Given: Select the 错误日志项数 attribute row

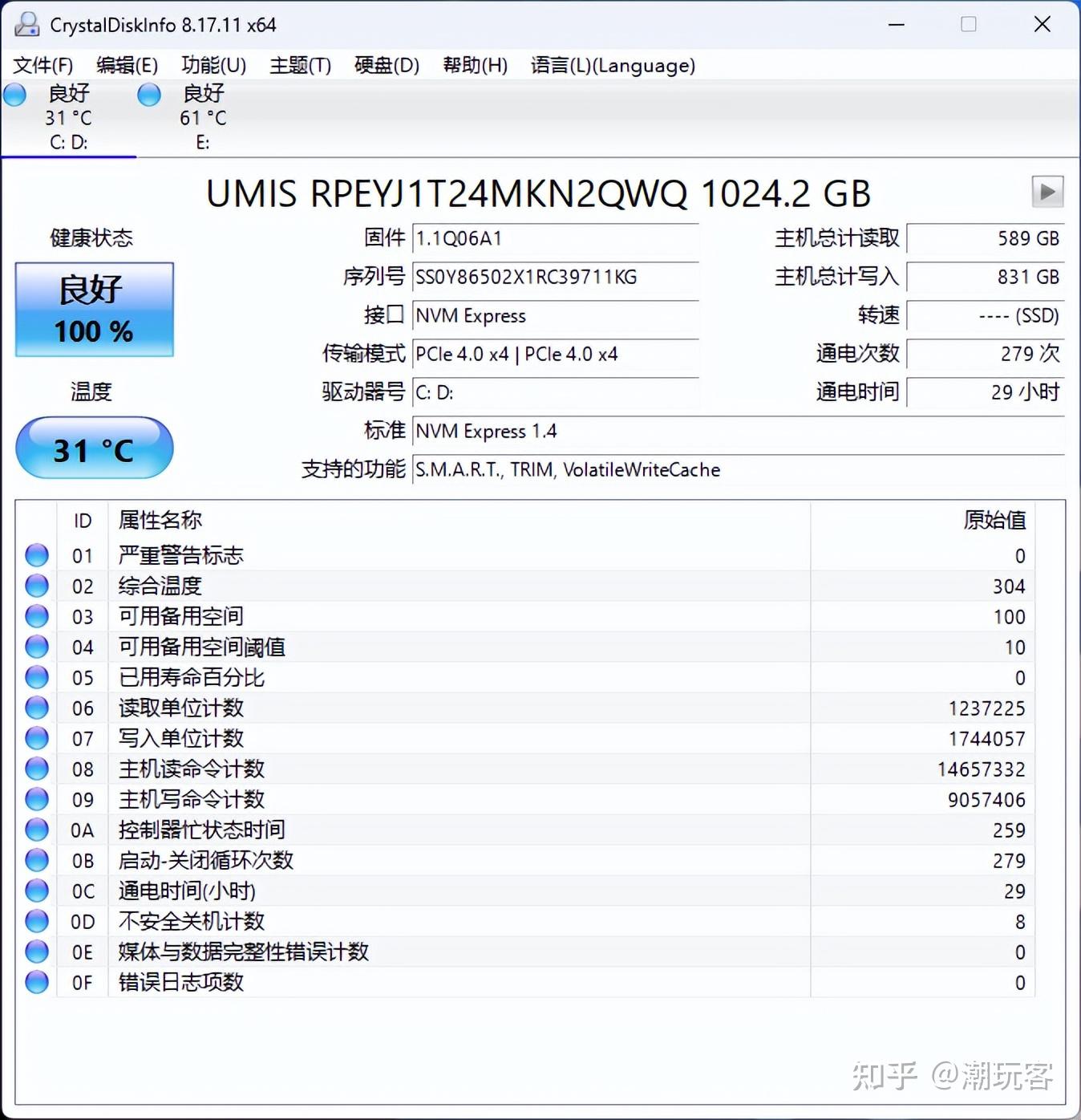Looking at the screenshot, I should [526, 982].
